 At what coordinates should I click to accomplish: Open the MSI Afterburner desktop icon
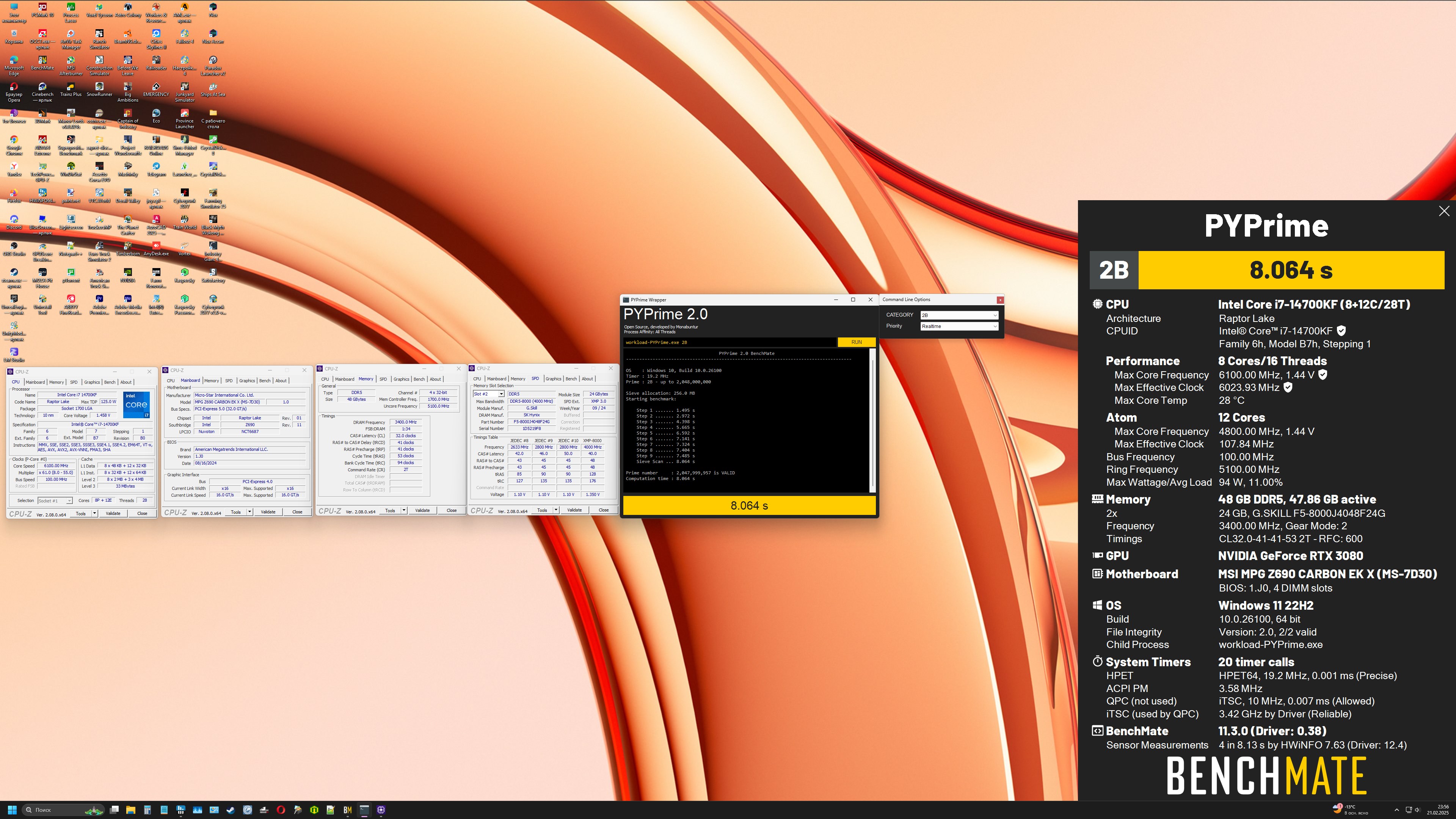point(71,66)
